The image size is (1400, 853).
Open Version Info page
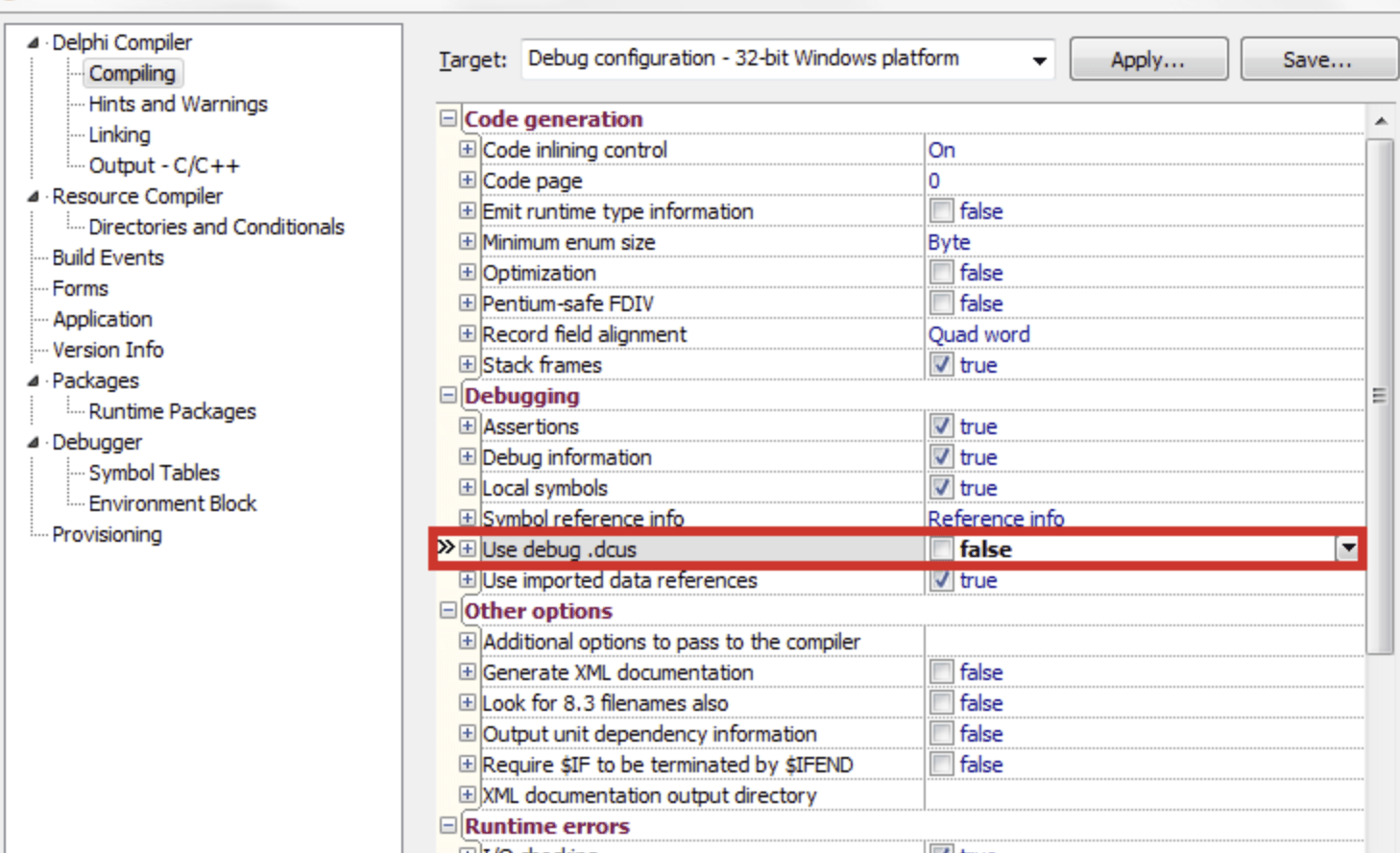pos(108,350)
